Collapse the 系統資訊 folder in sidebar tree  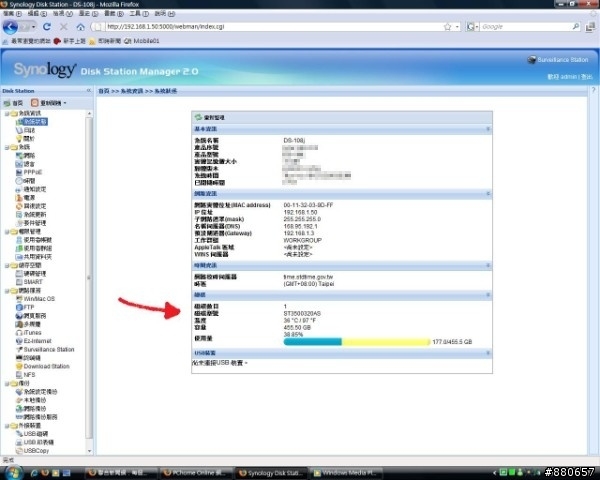pos(7,113)
